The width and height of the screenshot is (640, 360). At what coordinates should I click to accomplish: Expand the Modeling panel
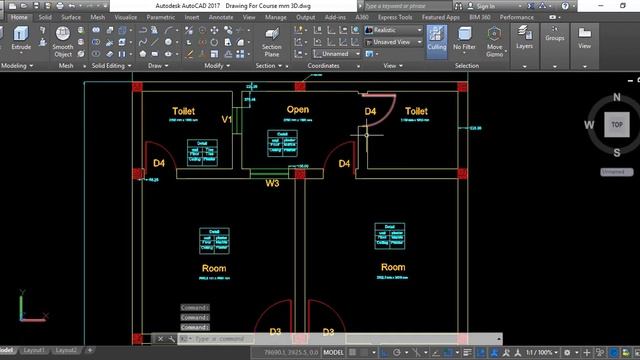17,66
